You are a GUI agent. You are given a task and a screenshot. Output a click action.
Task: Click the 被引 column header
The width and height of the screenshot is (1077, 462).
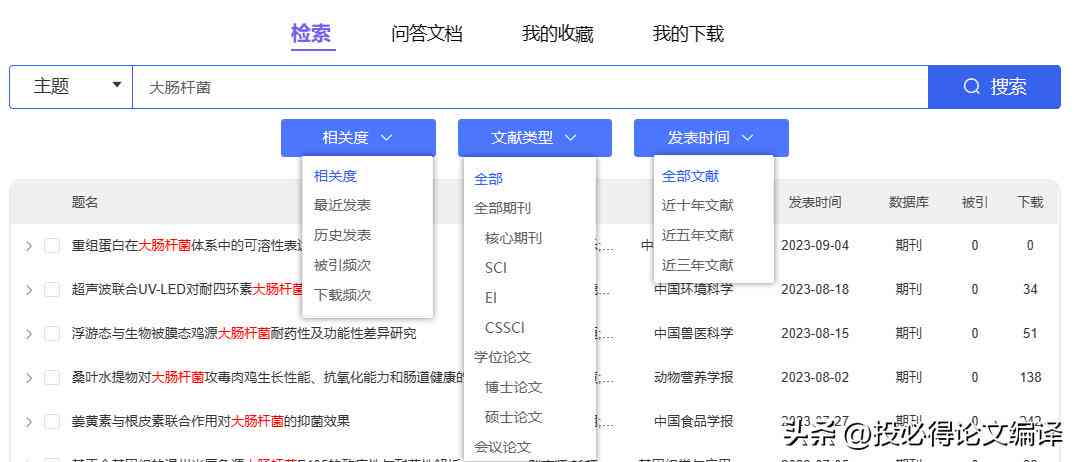[975, 202]
